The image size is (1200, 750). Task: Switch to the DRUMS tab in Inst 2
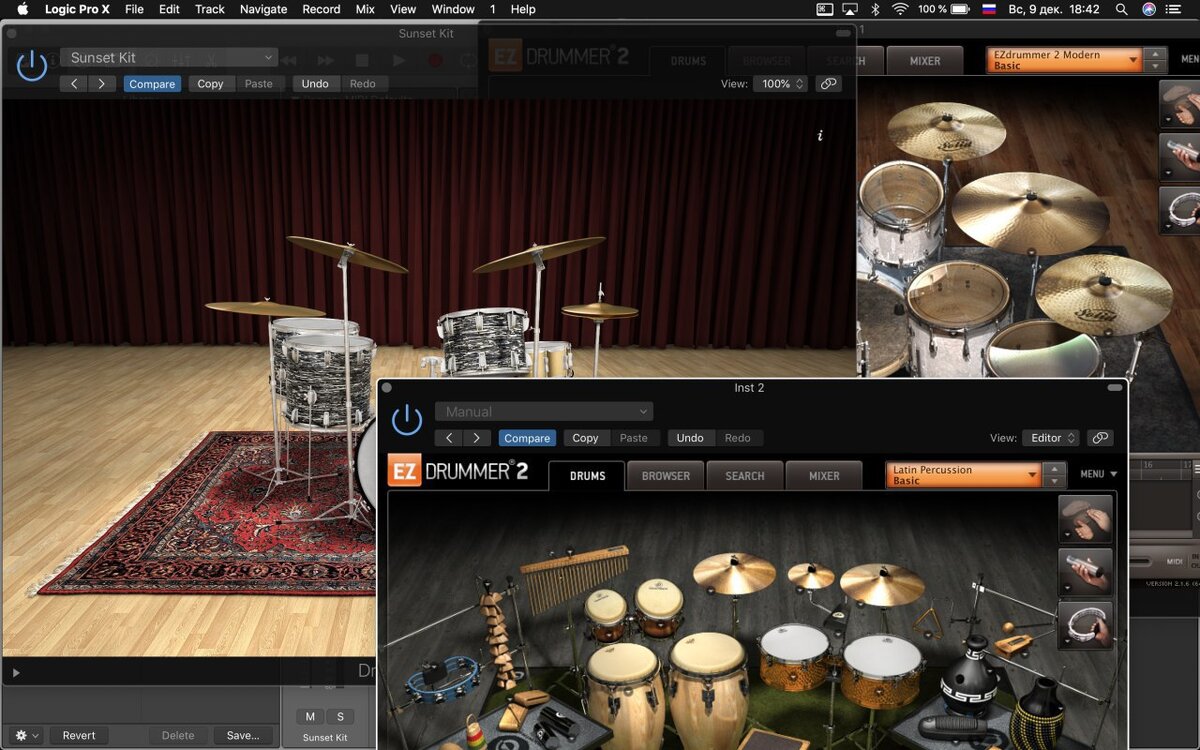point(587,476)
